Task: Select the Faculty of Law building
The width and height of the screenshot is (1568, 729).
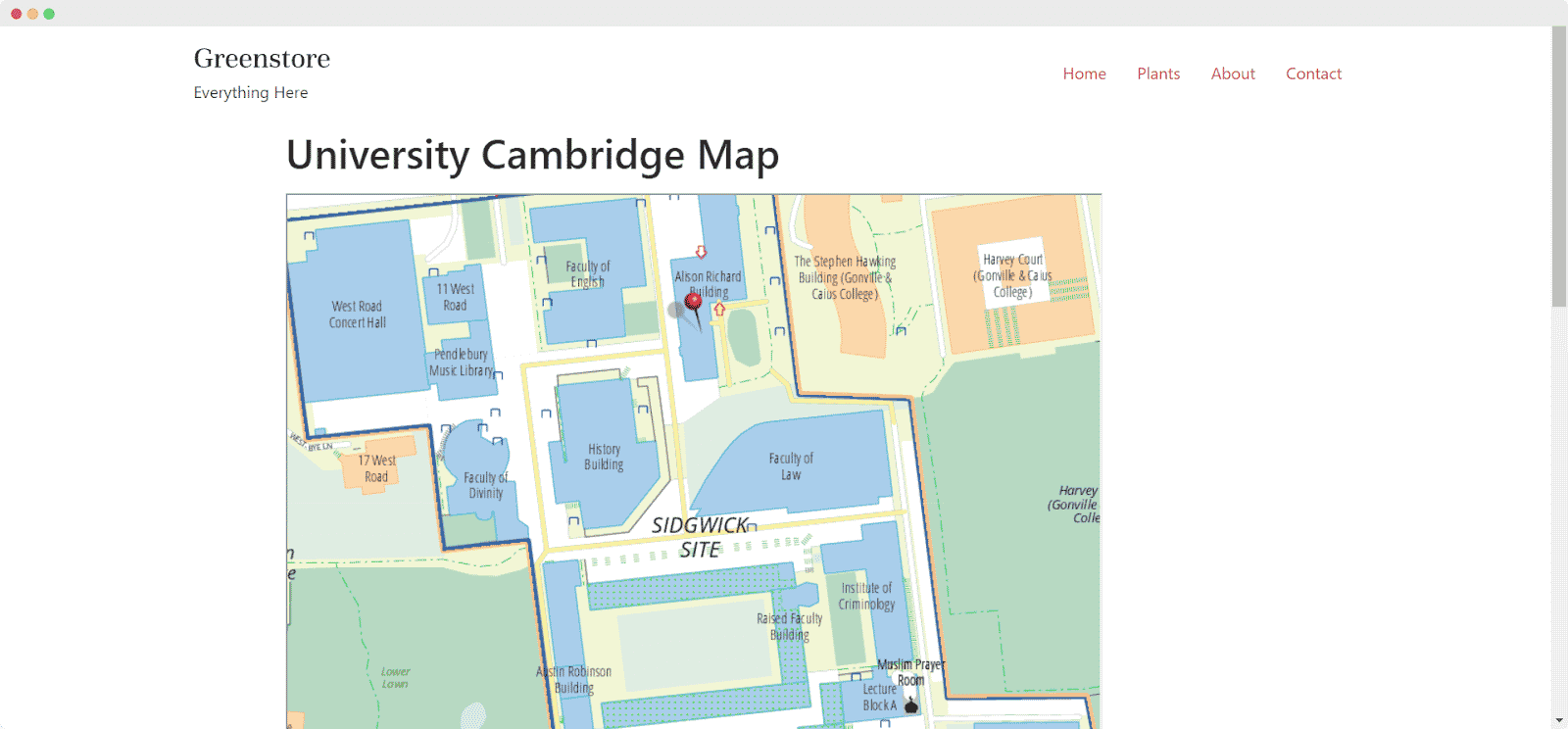Action: 791,466
